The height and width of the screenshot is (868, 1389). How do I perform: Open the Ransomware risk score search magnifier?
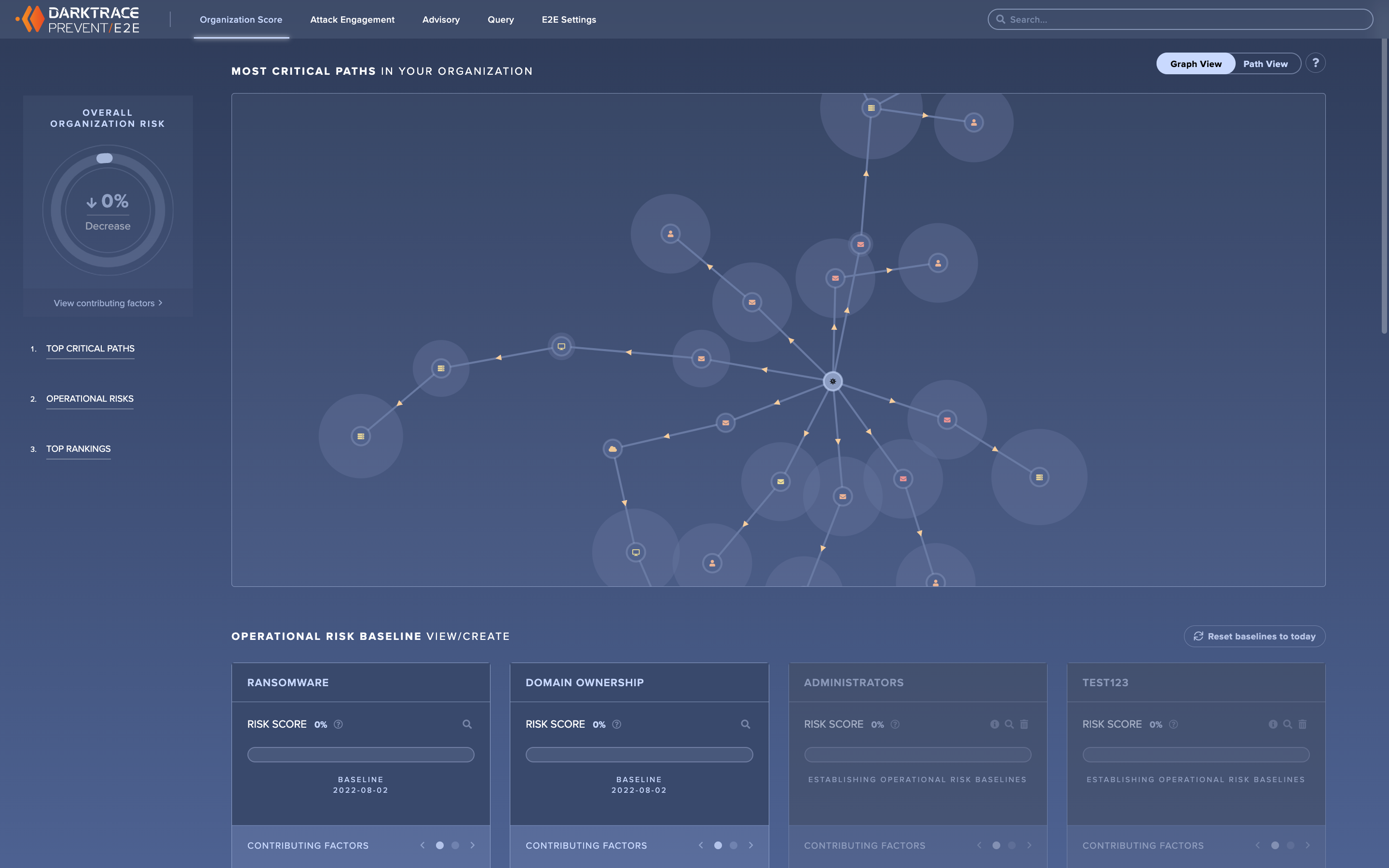(x=467, y=724)
